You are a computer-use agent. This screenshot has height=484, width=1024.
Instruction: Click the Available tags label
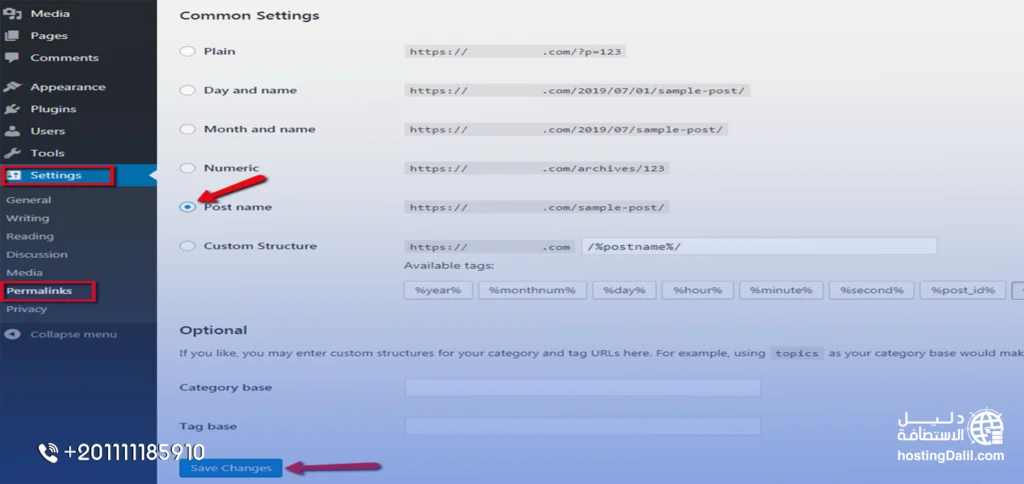tap(449, 266)
